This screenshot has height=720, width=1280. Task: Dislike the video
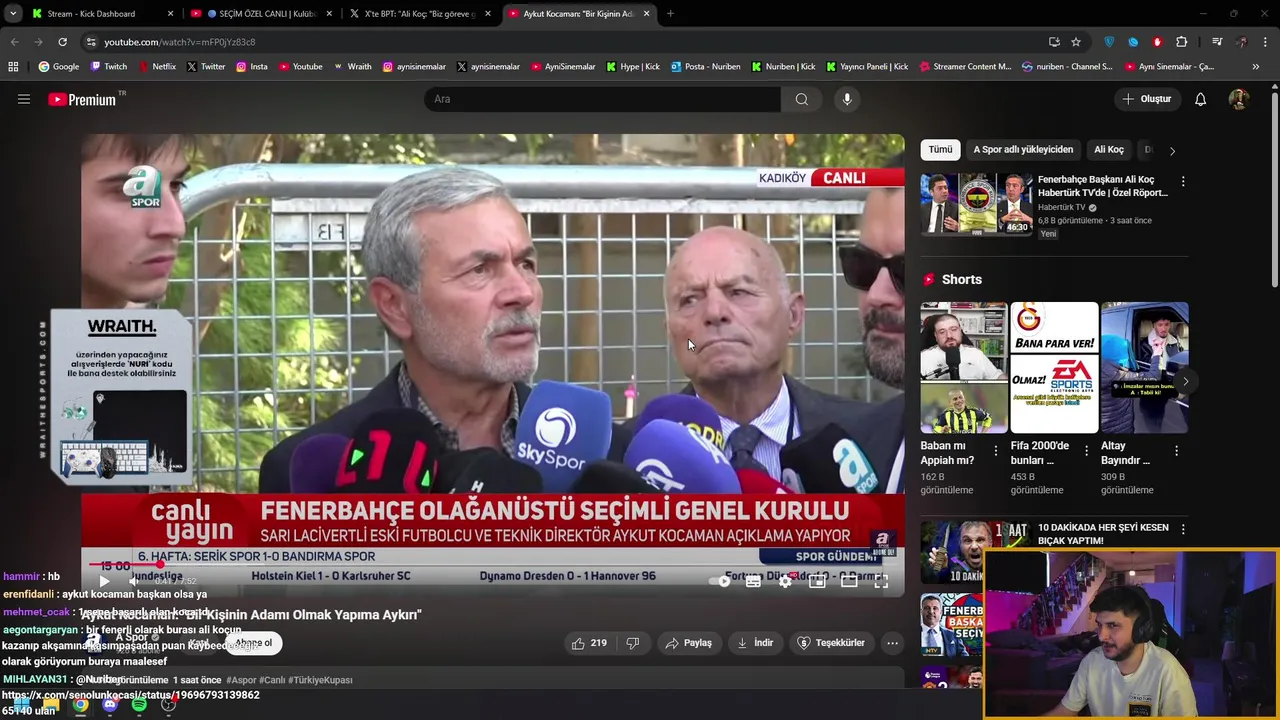[633, 643]
